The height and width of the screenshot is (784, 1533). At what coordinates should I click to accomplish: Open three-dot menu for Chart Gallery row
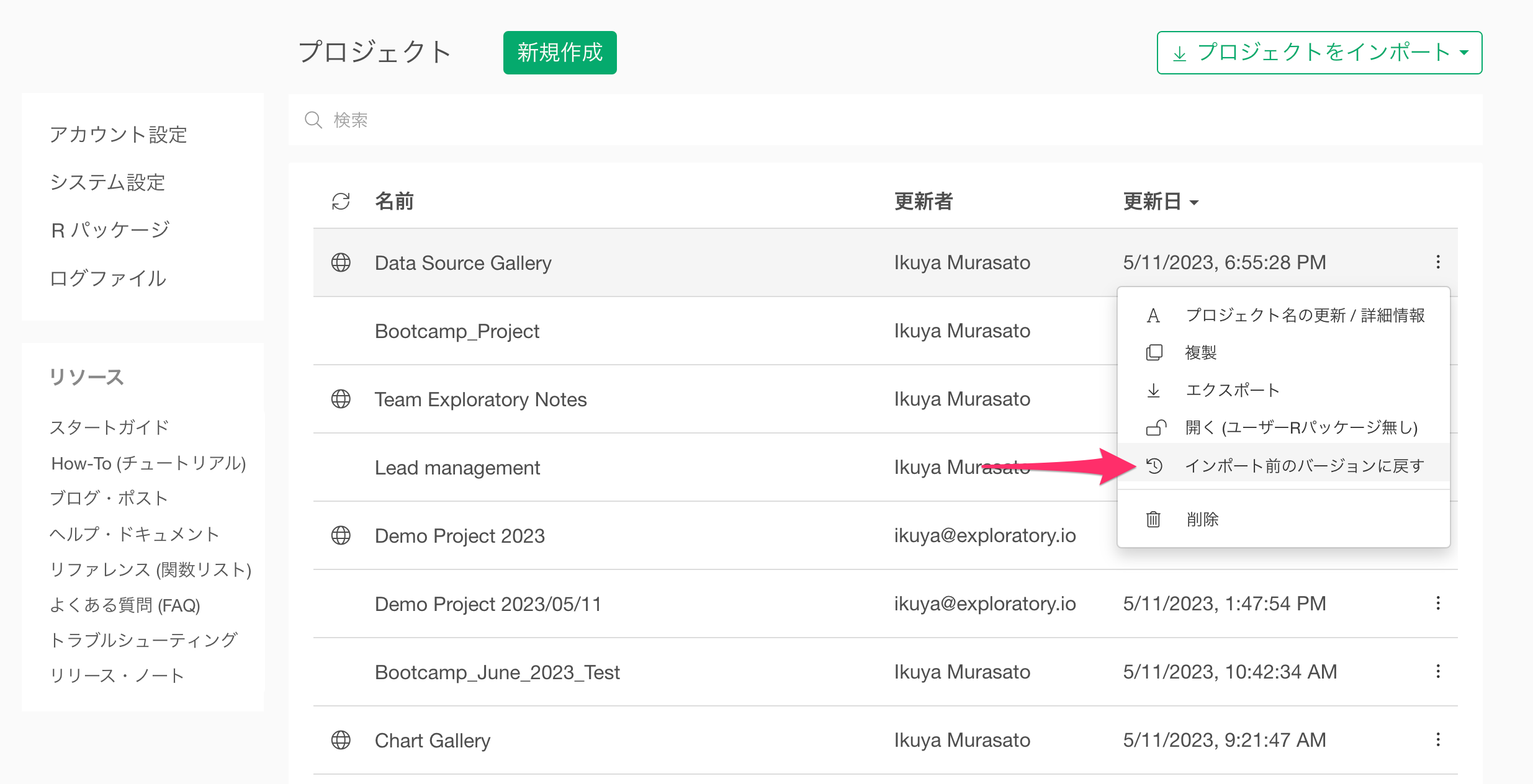click(x=1437, y=739)
